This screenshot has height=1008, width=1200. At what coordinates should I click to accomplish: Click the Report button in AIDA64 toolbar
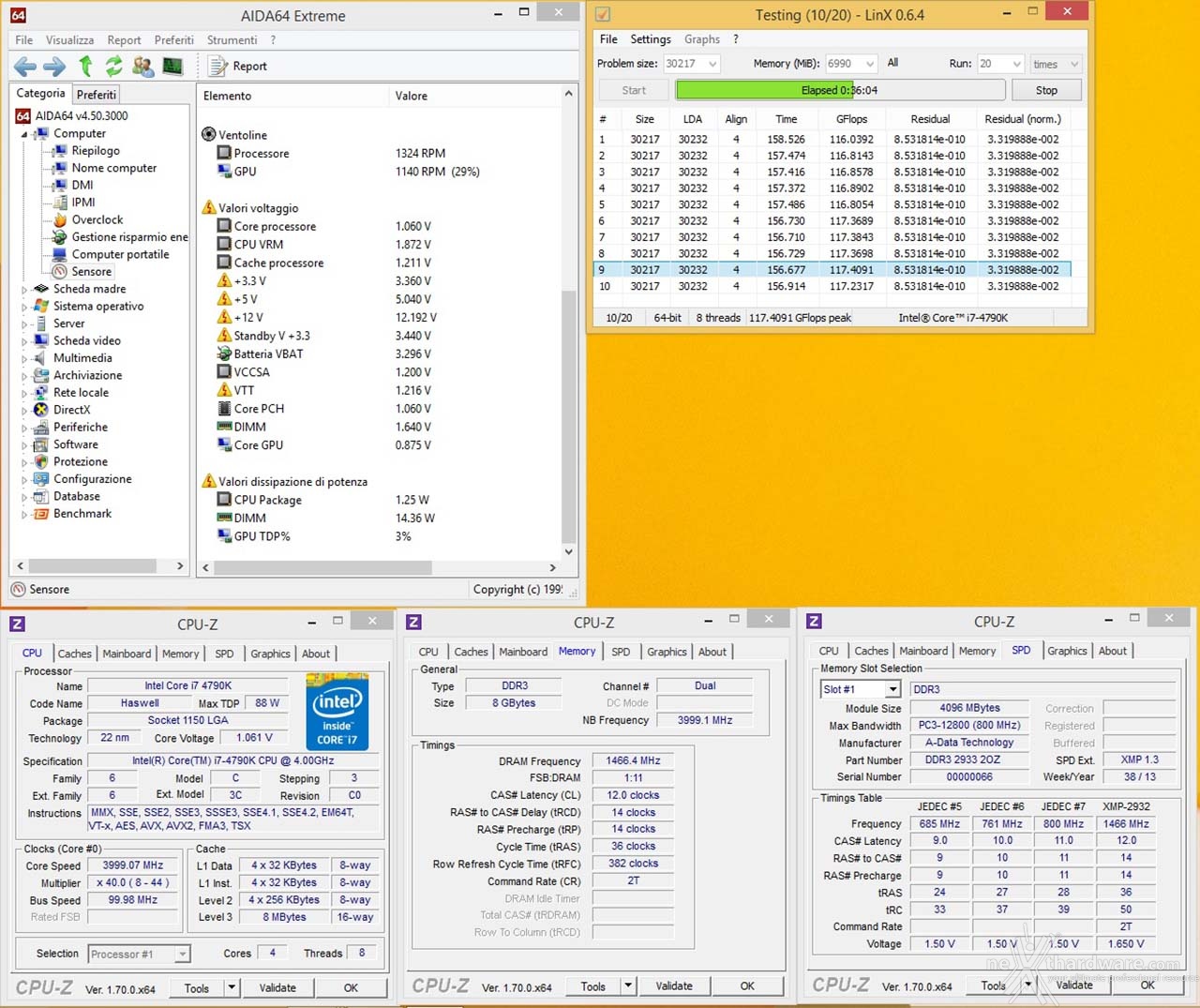click(238, 66)
